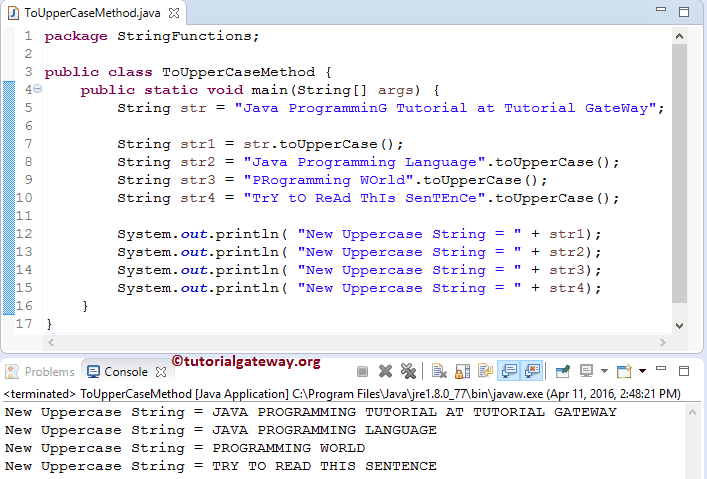Select the ToUpperCaseMethod.java editor tab
Viewport: 707px width, 479px height.
(x=92, y=13)
